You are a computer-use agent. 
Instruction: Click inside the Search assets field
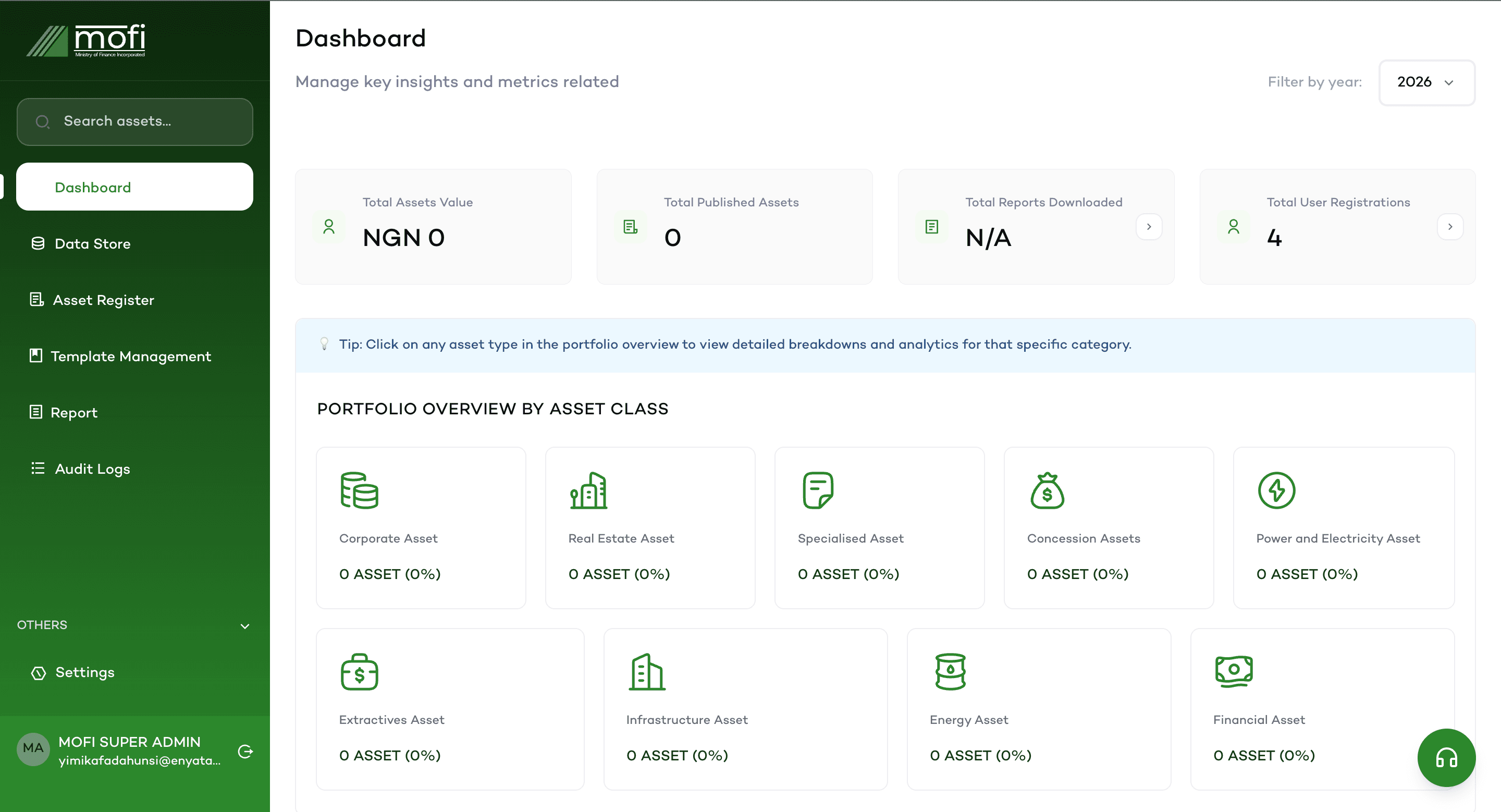click(134, 122)
